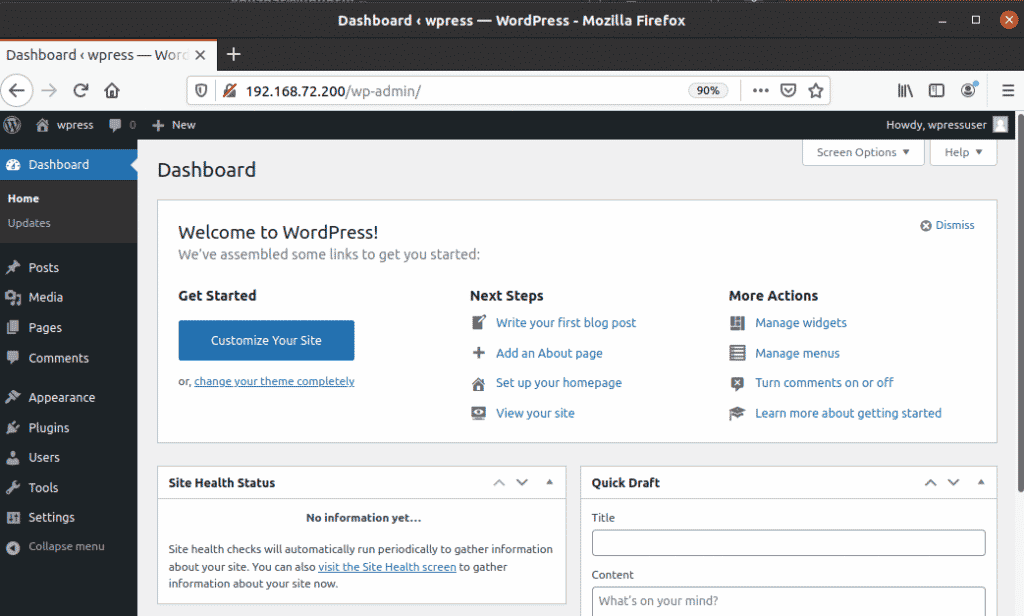
Task: Click the 90% zoom level indicator
Action: 707,91
